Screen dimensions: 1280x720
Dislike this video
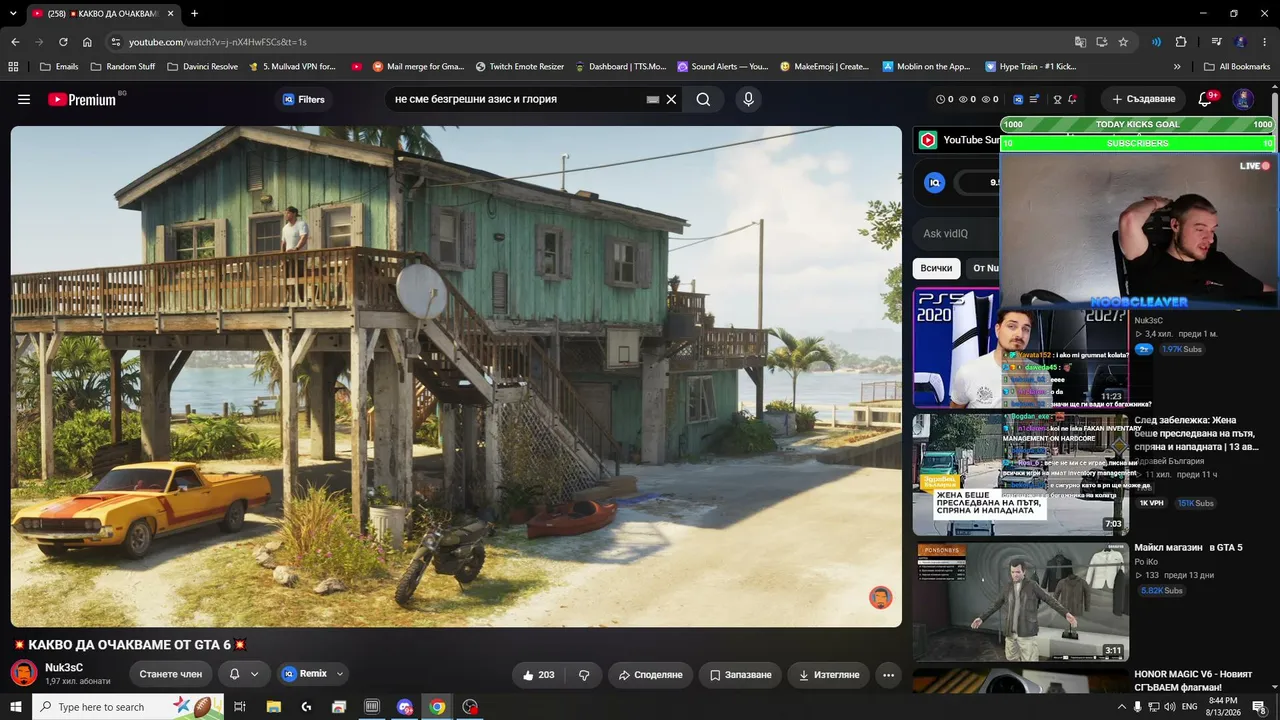click(584, 675)
